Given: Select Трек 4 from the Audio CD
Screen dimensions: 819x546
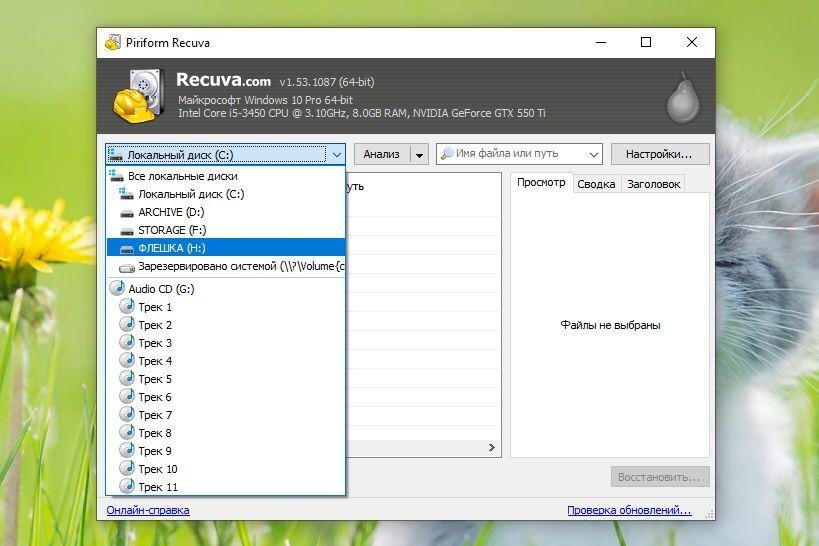Looking at the screenshot, I should point(225,361).
